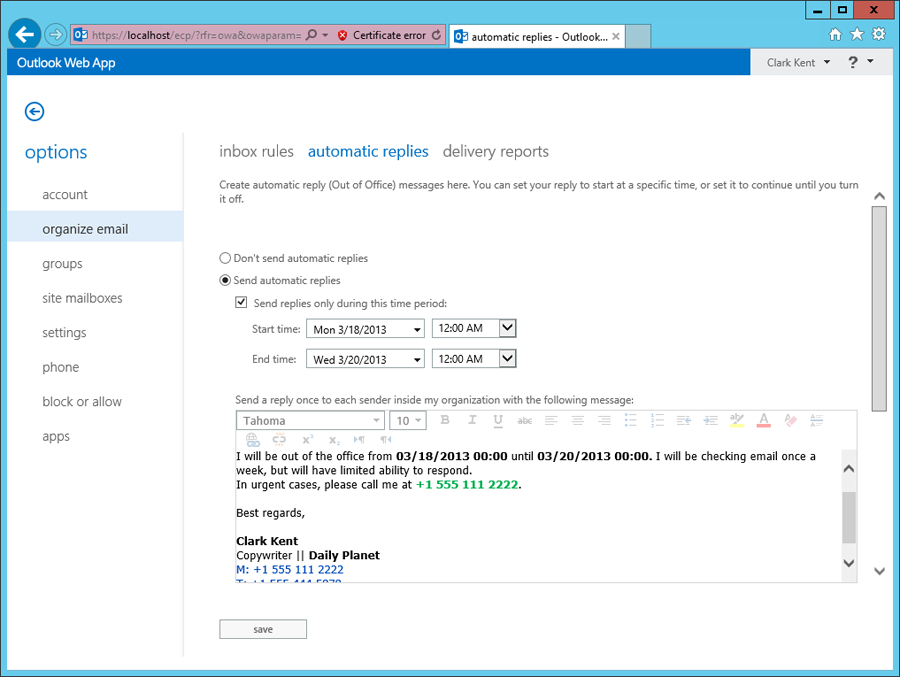This screenshot has height=677, width=900.
Task: Open phone options section
Action: (61, 367)
